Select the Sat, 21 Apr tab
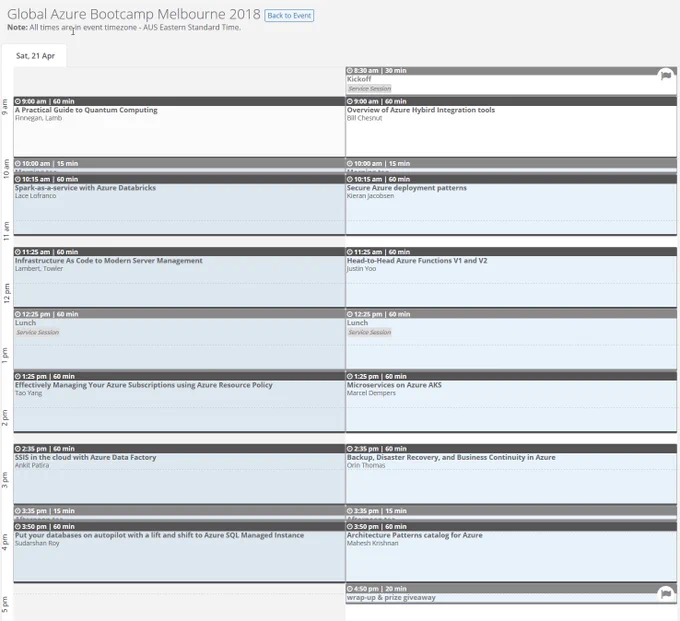Image resolution: width=680 pixels, height=621 pixels. pyautogui.click(x=35, y=56)
